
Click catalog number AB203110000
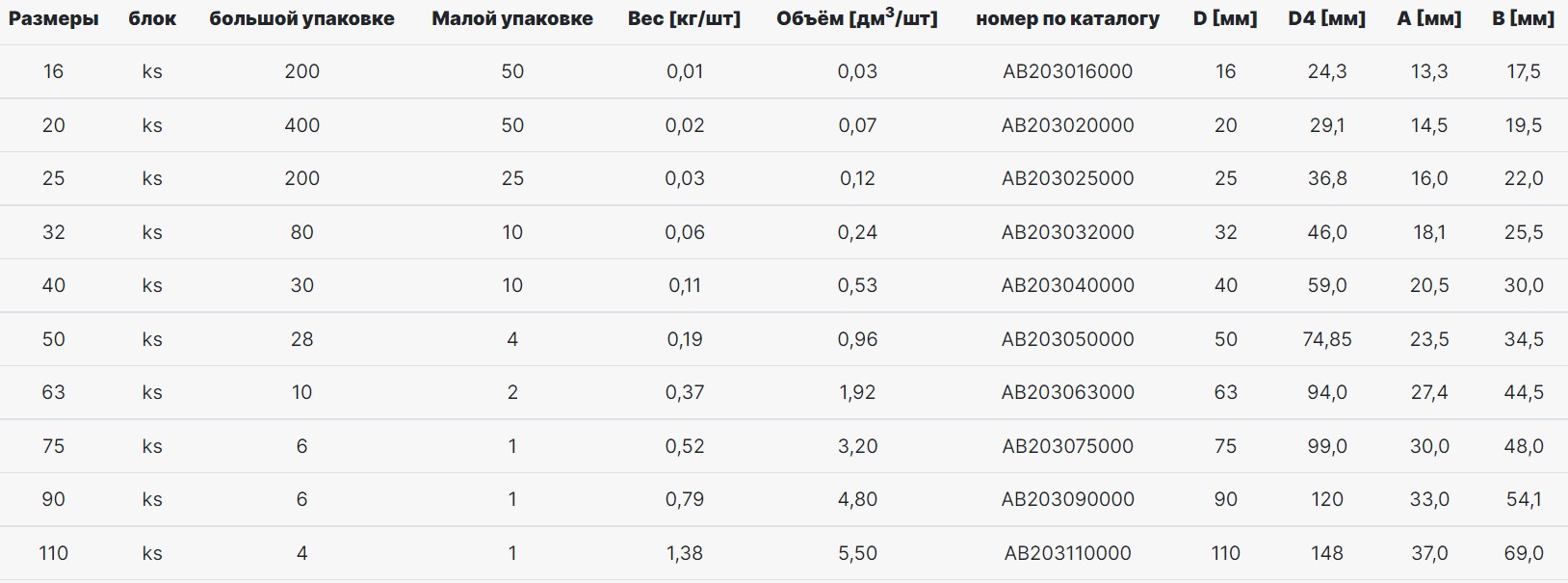[1067, 553]
